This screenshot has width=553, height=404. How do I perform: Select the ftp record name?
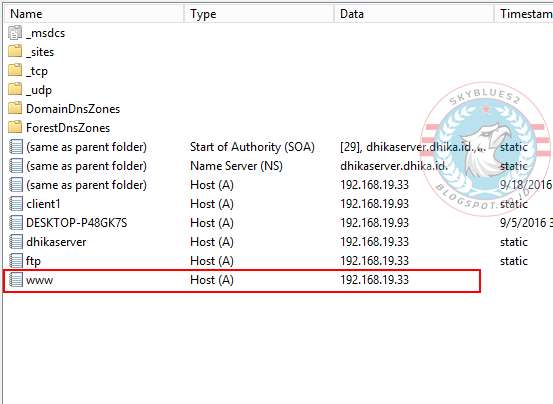[34, 261]
